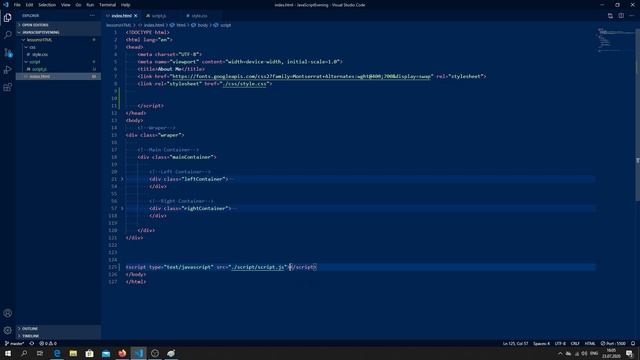The image size is (640, 360).
Task: Open the Search view in activity bar
Action: [7, 35]
